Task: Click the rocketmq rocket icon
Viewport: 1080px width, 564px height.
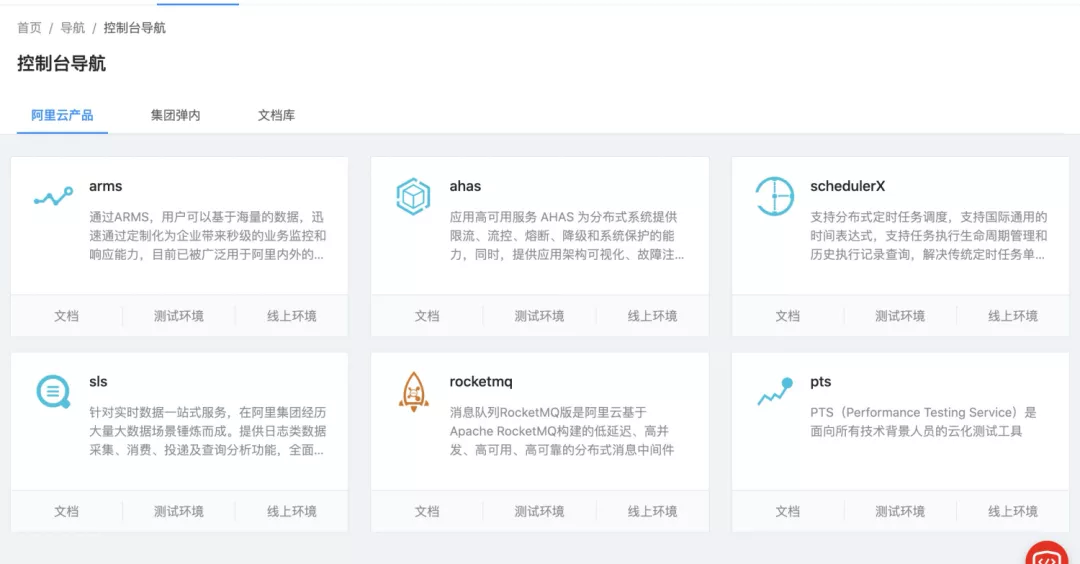Action: [413, 392]
